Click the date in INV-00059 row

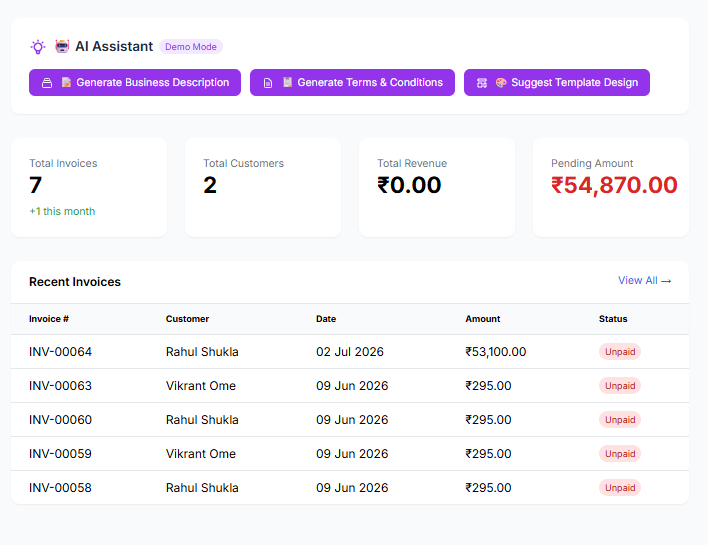(x=352, y=454)
